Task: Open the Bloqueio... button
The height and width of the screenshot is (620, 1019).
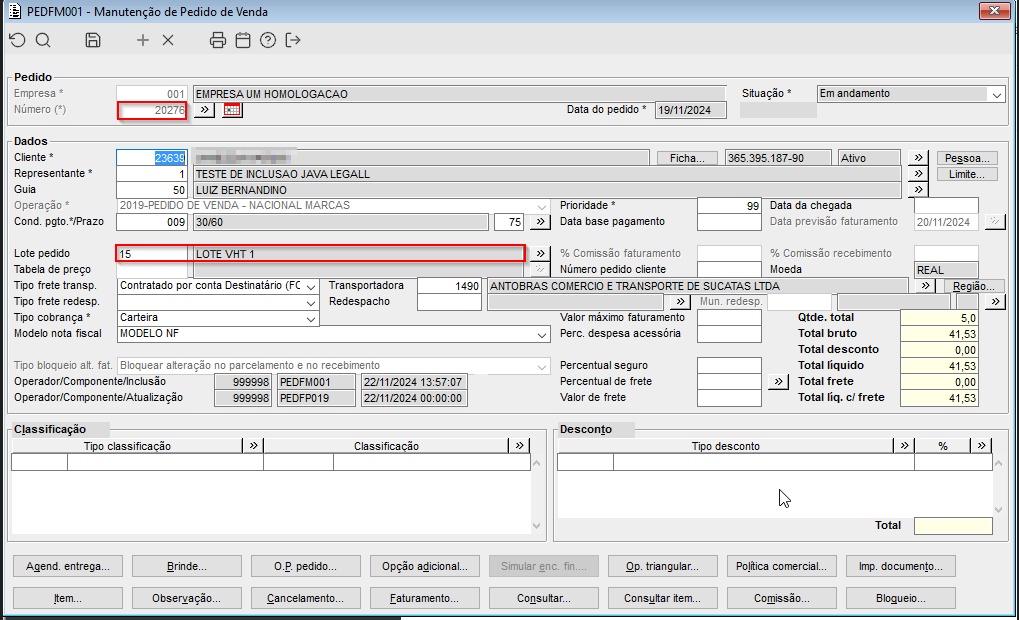Action: [901, 598]
